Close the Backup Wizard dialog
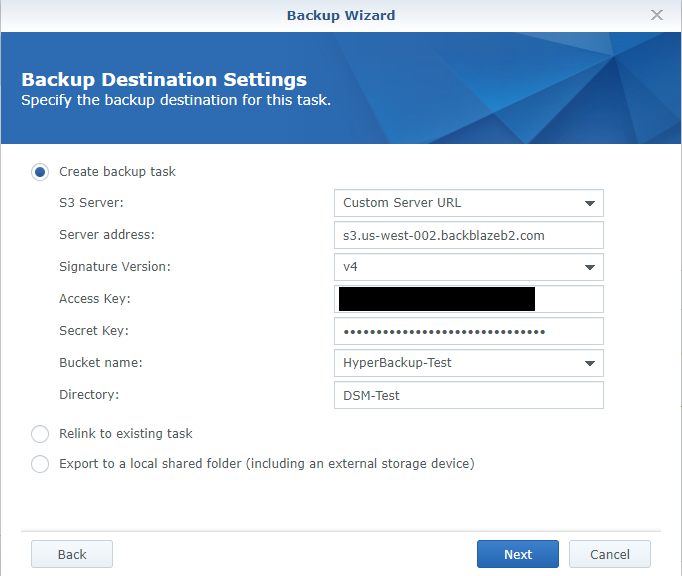Image resolution: width=682 pixels, height=576 pixels. coord(657,15)
